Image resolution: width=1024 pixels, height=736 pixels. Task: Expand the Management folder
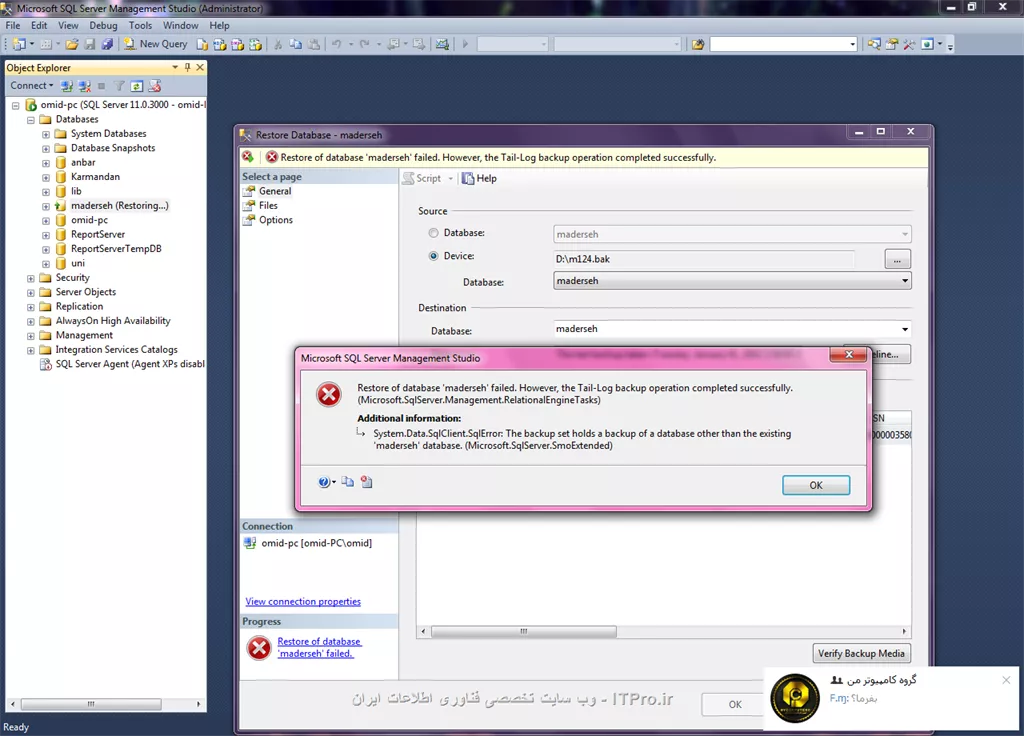[31, 336]
